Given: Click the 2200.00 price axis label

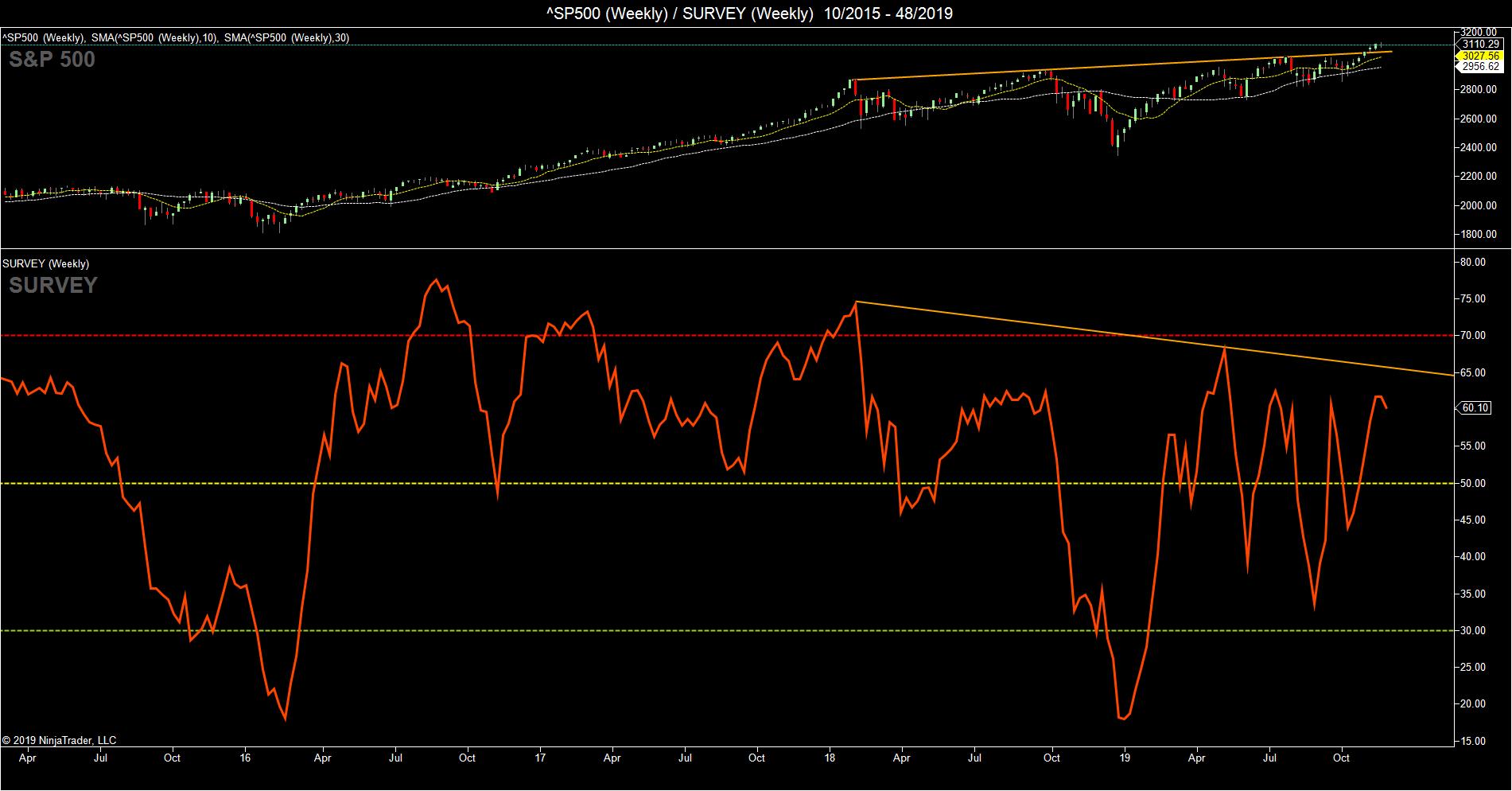Looking at the screenshot, I should pyautogui.click(x=1480, y=177).
